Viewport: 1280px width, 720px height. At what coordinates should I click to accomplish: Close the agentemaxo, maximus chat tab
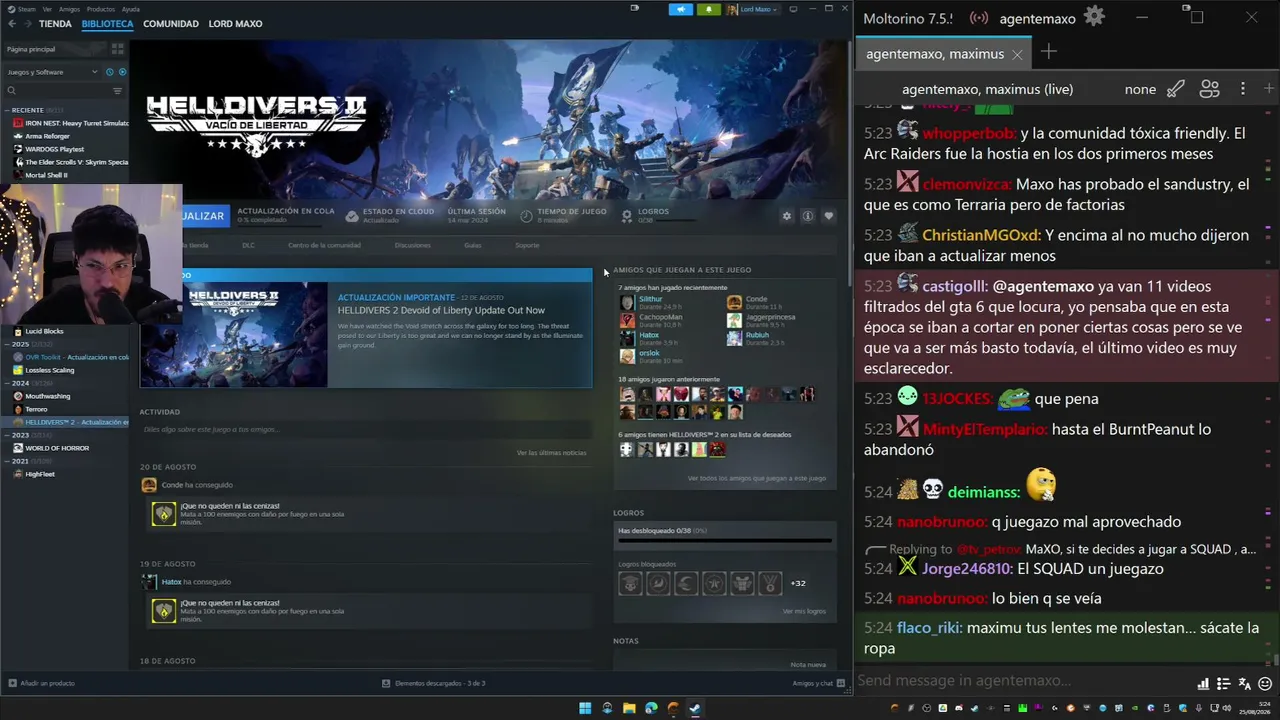point(1017,54)
